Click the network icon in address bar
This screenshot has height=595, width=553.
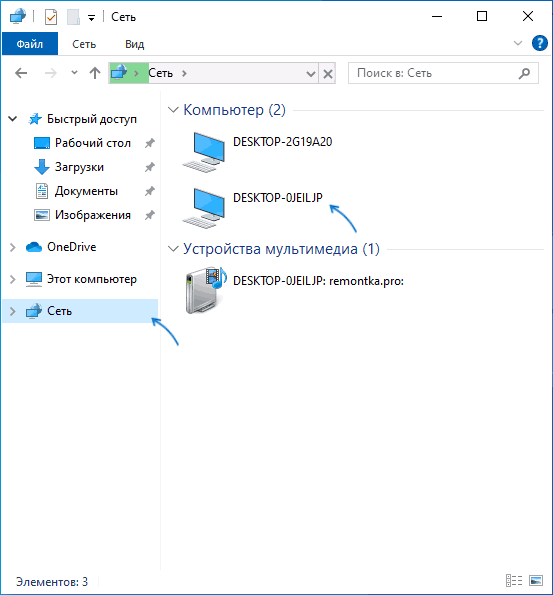coord(119,72)
